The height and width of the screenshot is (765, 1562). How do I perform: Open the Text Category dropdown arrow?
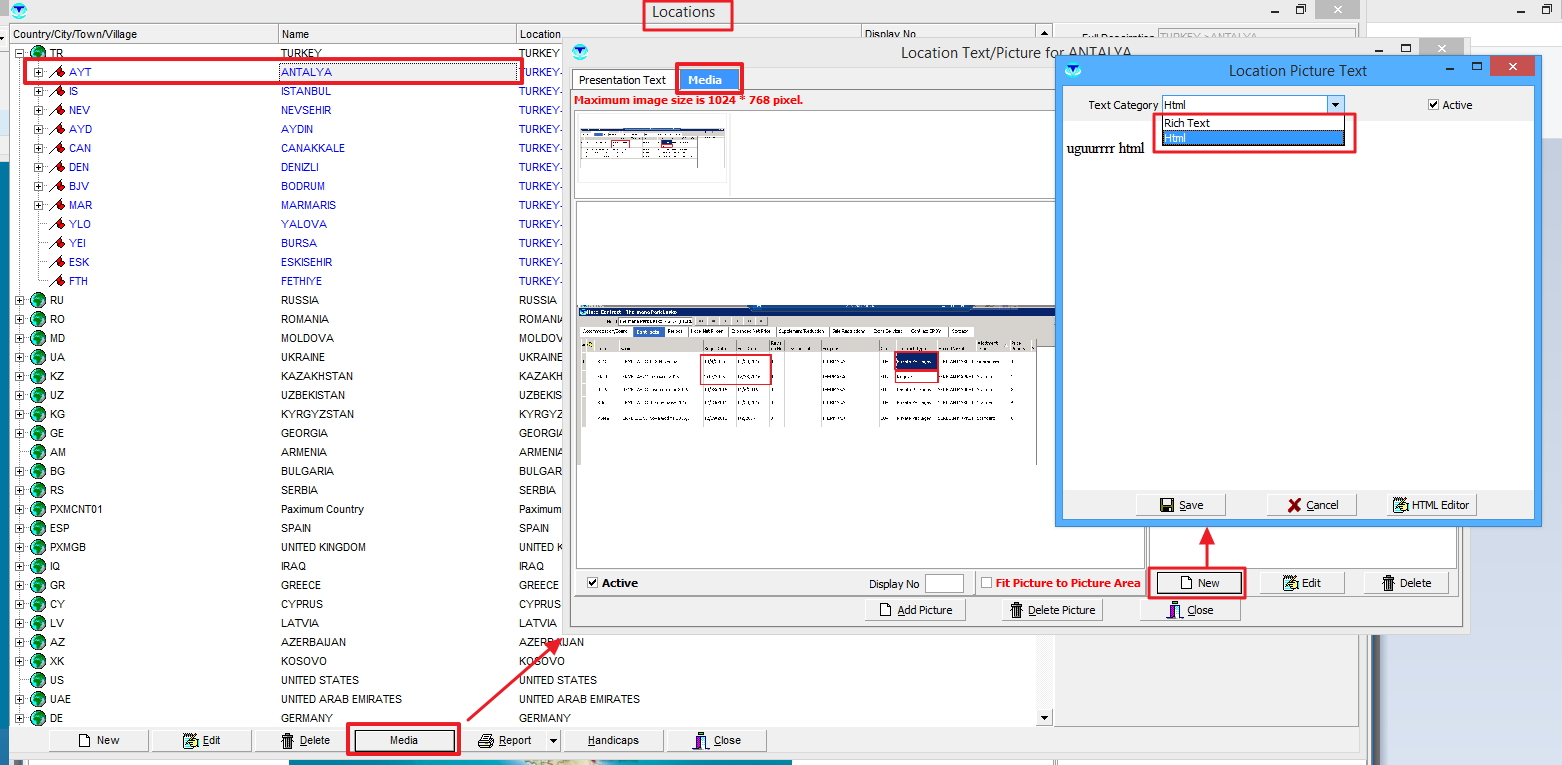pos(1335,105)
